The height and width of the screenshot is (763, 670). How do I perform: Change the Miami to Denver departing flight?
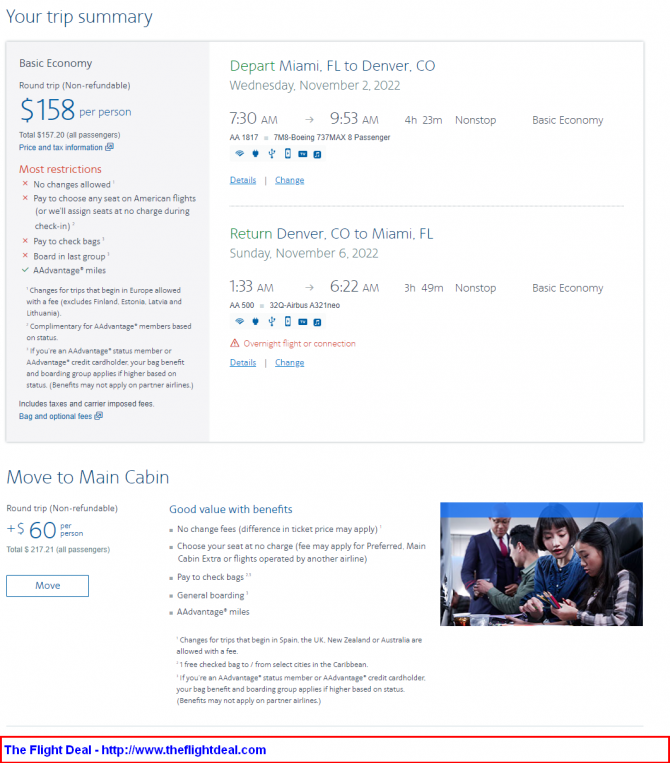point(290,180)
